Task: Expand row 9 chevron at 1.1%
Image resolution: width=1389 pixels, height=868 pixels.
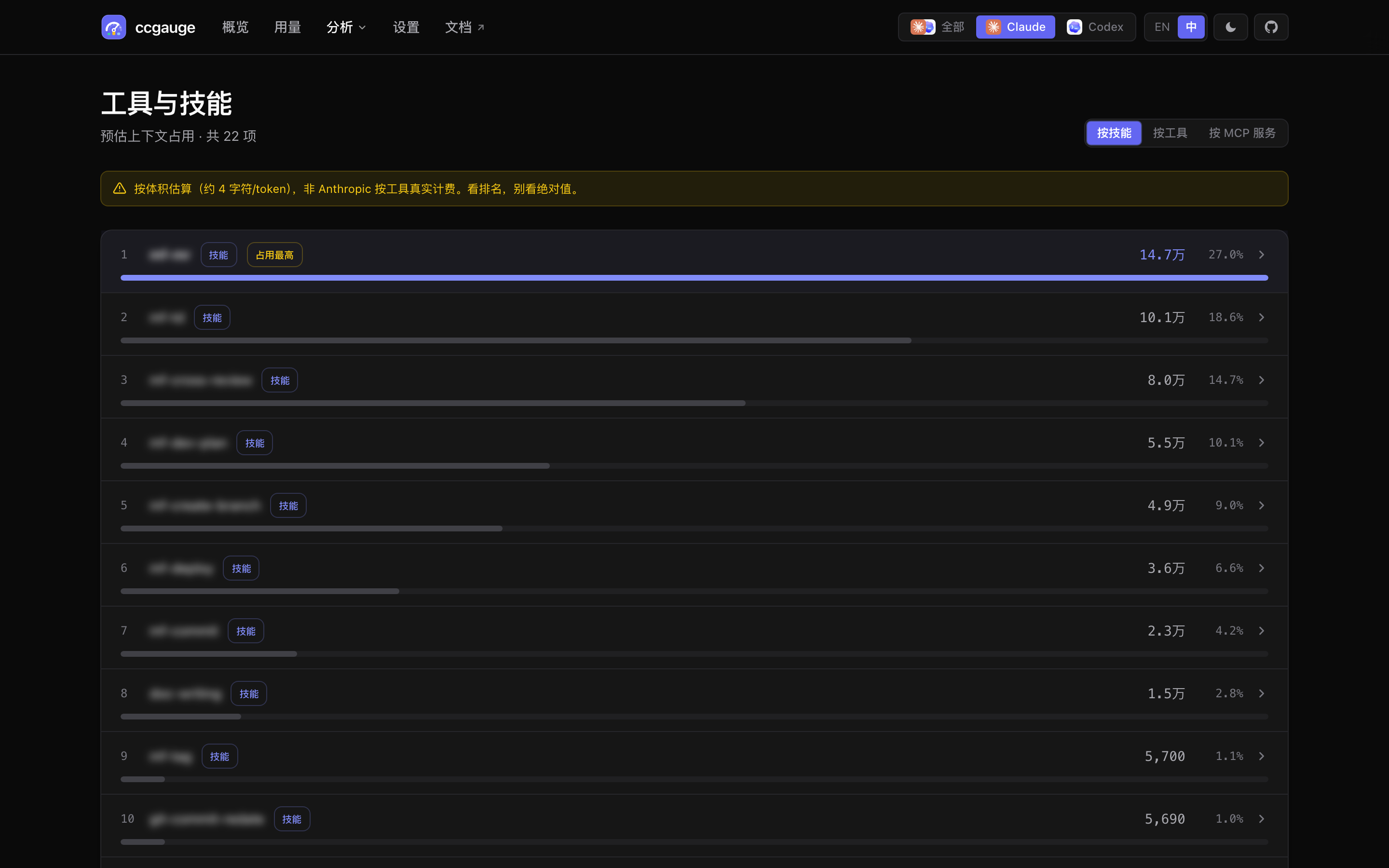Action: (1262, 756)
